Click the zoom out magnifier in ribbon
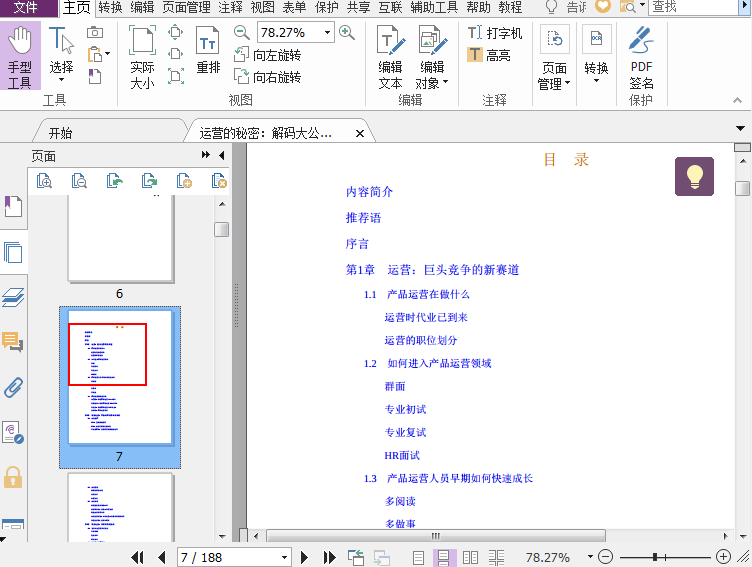Viewport: 752px width, 567px height. coord(242,33)
